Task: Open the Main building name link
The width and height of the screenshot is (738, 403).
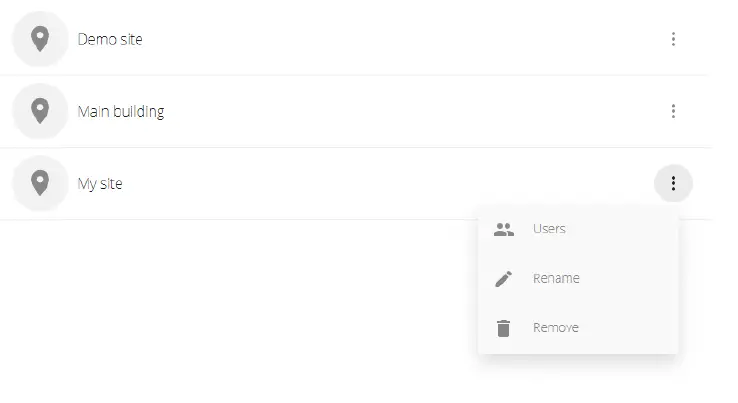Action: (121, 112)
